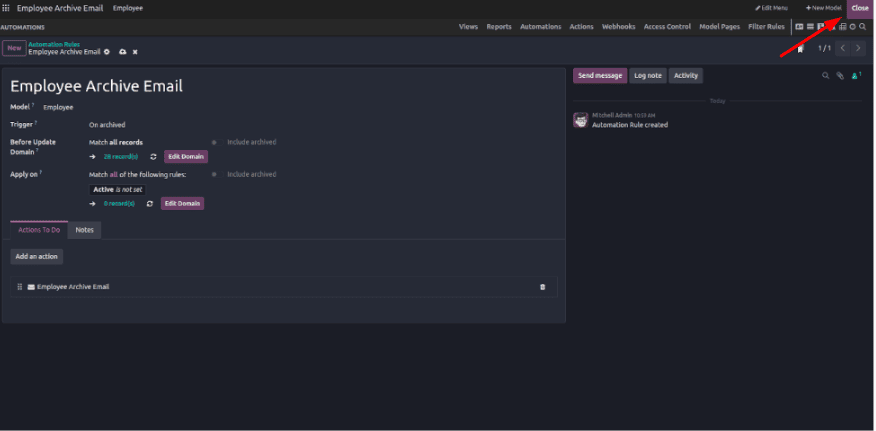
Task: Open the Model field showing Employee
Action: pos(58,107)
